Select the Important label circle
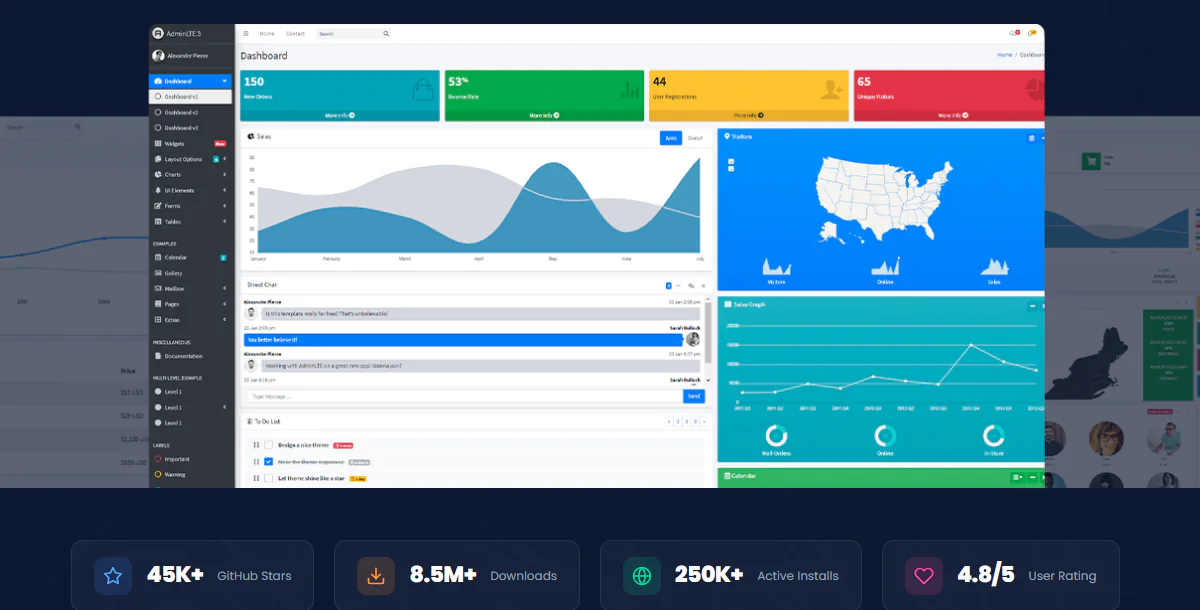1200x610 pixels. (157, 459)
